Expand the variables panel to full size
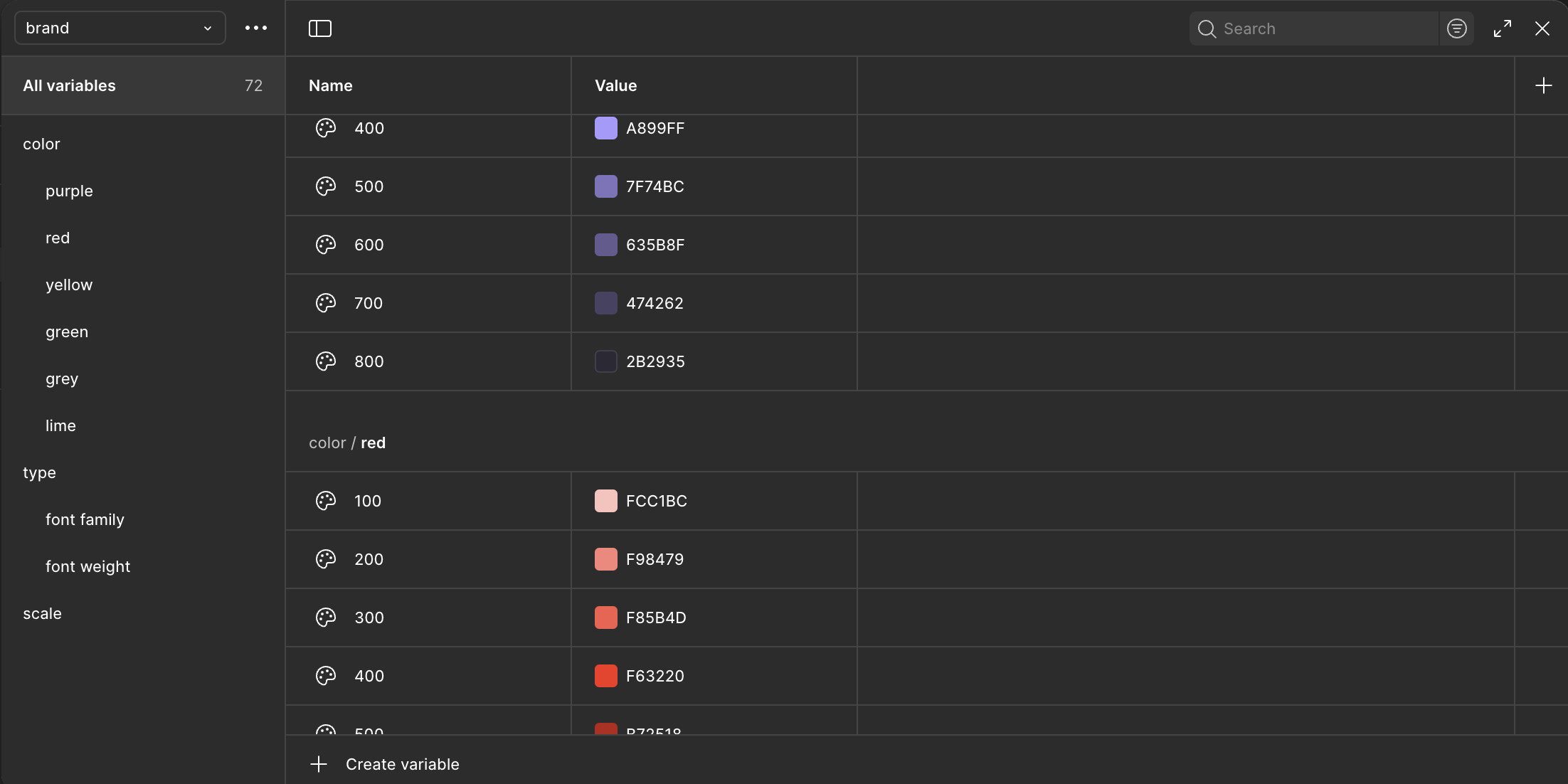 [1503, 28]
